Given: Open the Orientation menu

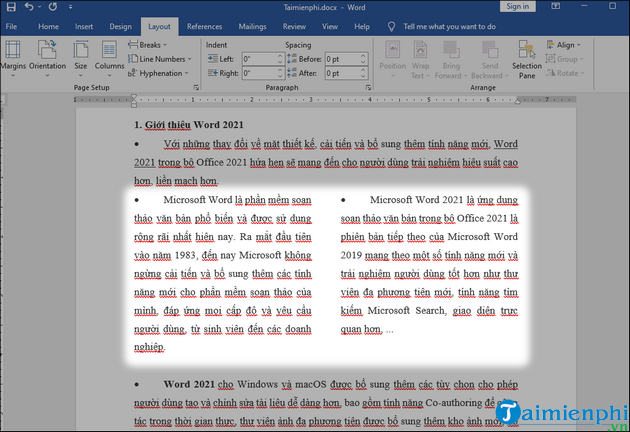Looking at the screenshot, I should 47,59.
